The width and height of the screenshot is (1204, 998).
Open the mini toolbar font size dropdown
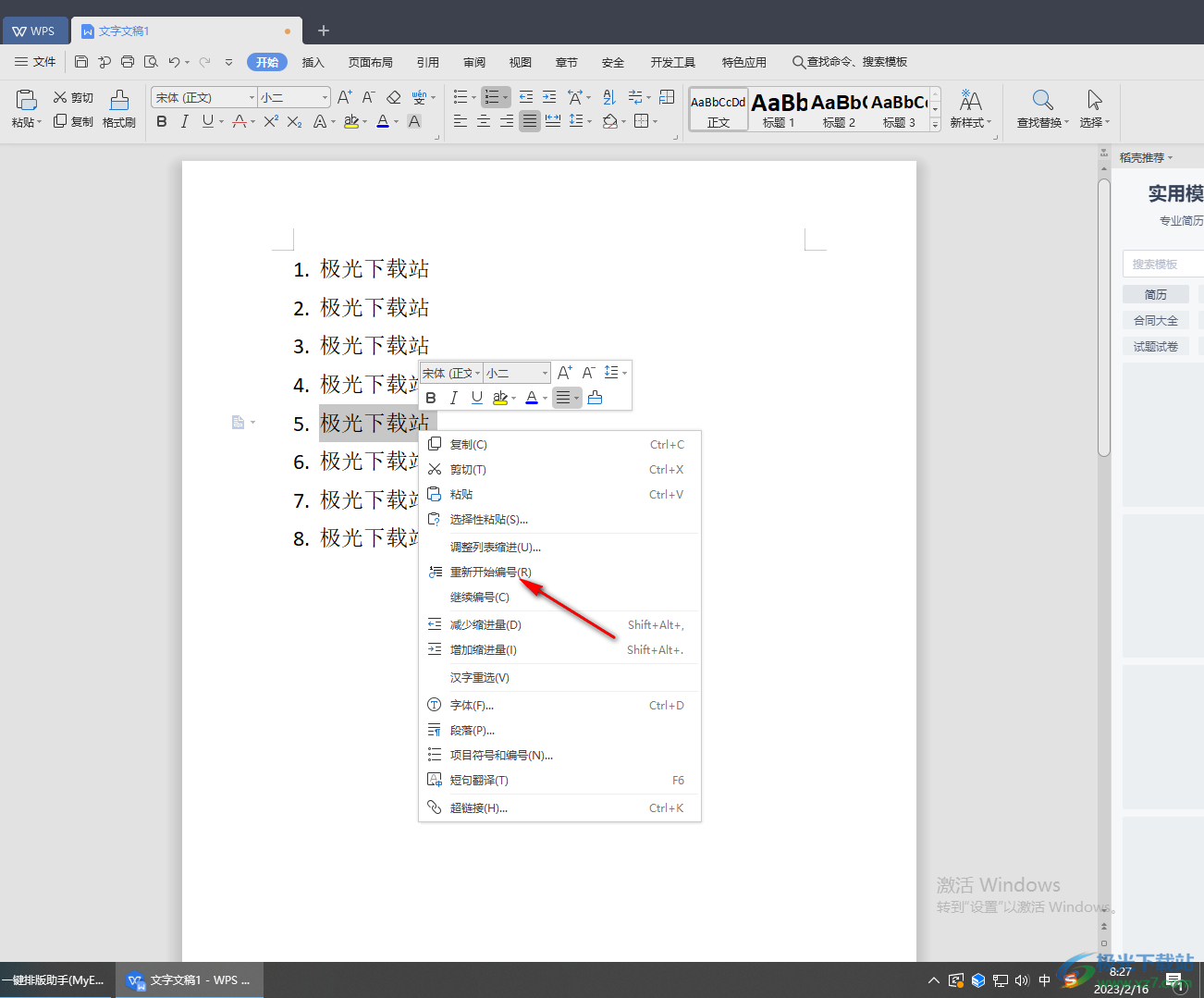click(x=545, y=373)
